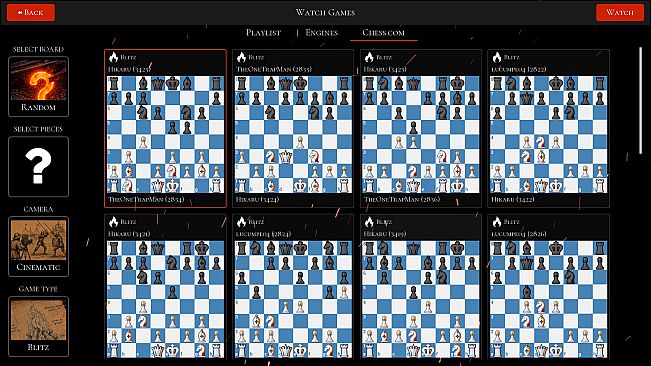The image size is (651, 366).
Task: Click flame icon on Hikaru (3423) card
Action: [x=369, y=57]
